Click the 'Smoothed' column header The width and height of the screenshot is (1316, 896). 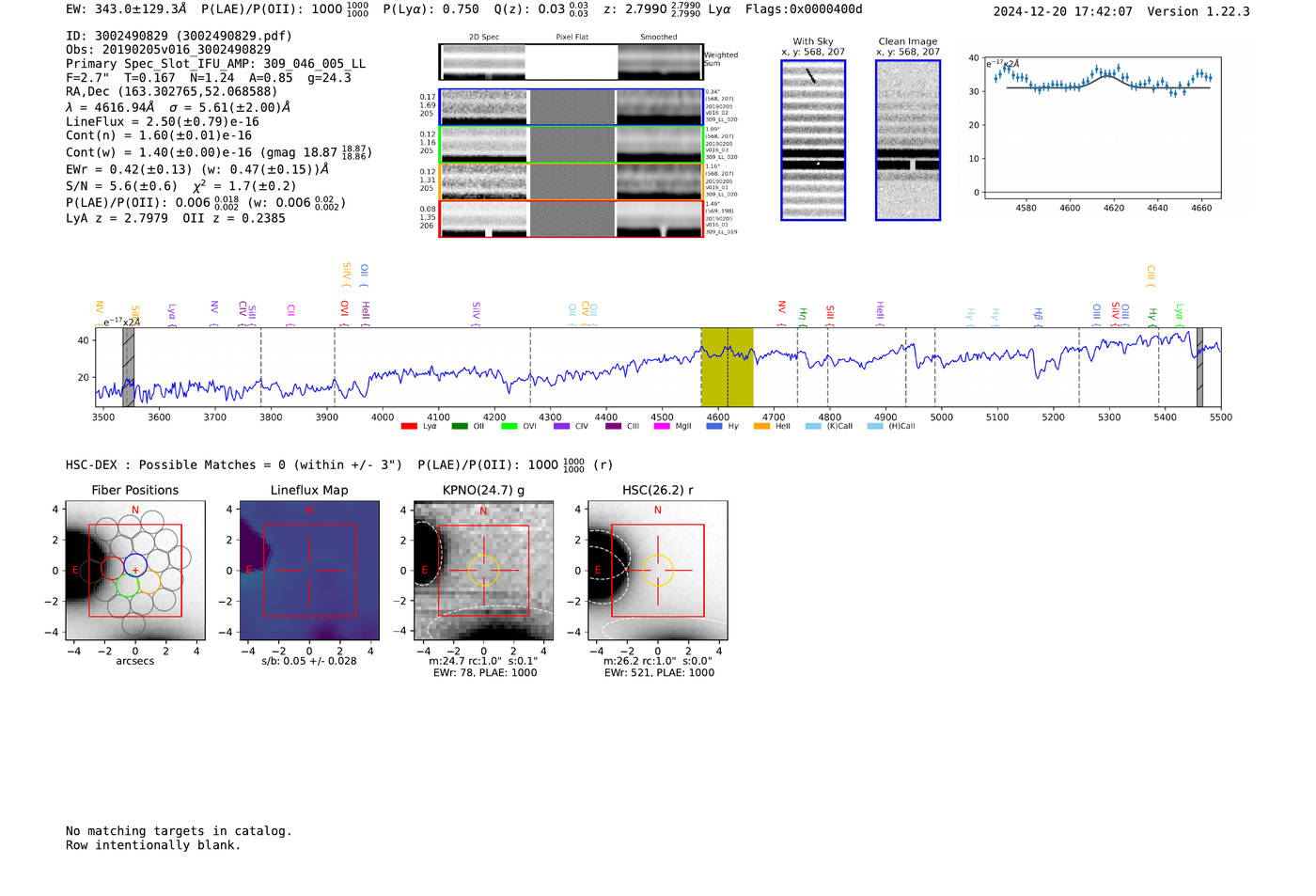pos(658,38)
